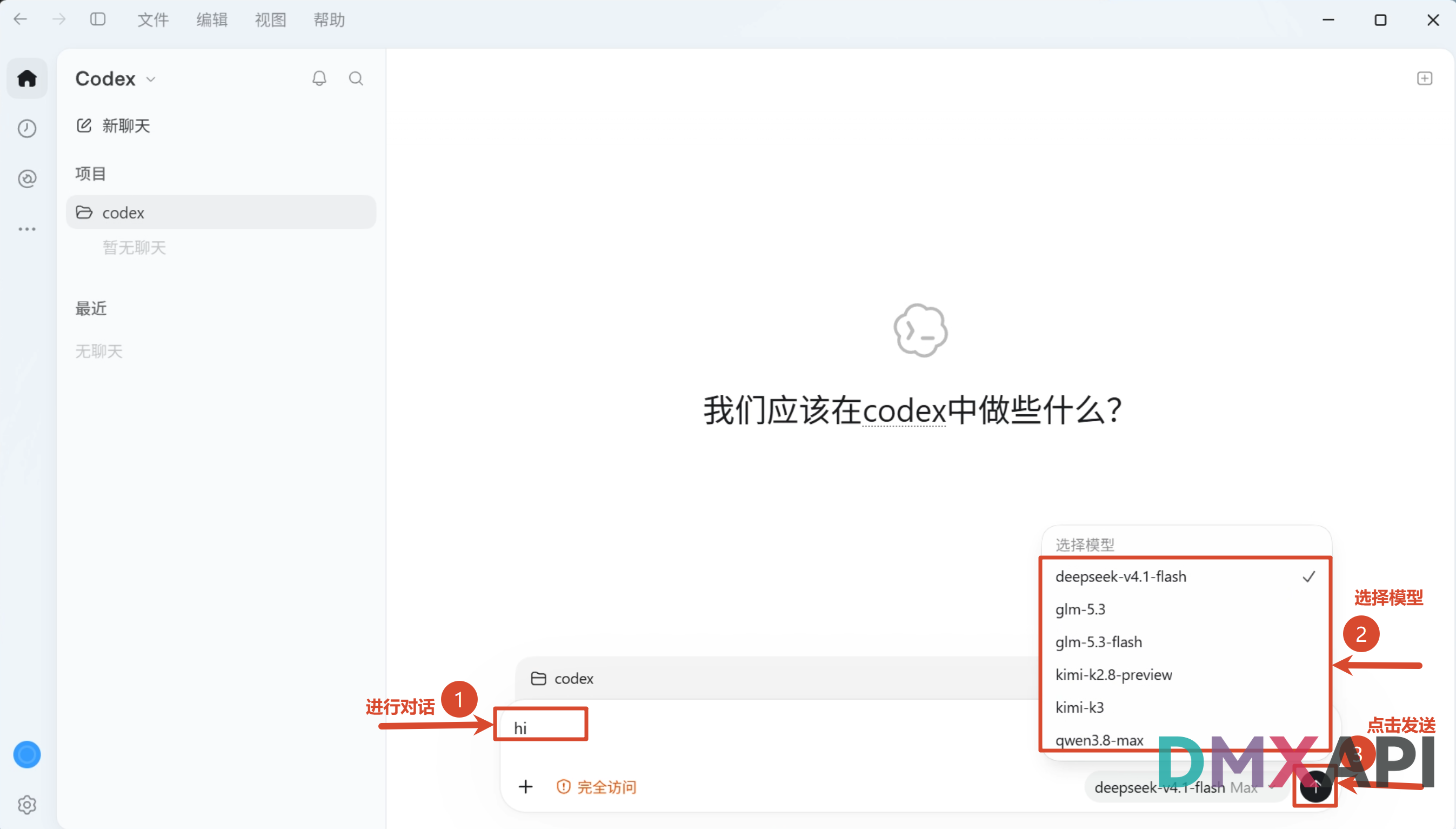Click the 最近 section header
The height and width of the screenshot is (829, 1456).
point(90,309)
